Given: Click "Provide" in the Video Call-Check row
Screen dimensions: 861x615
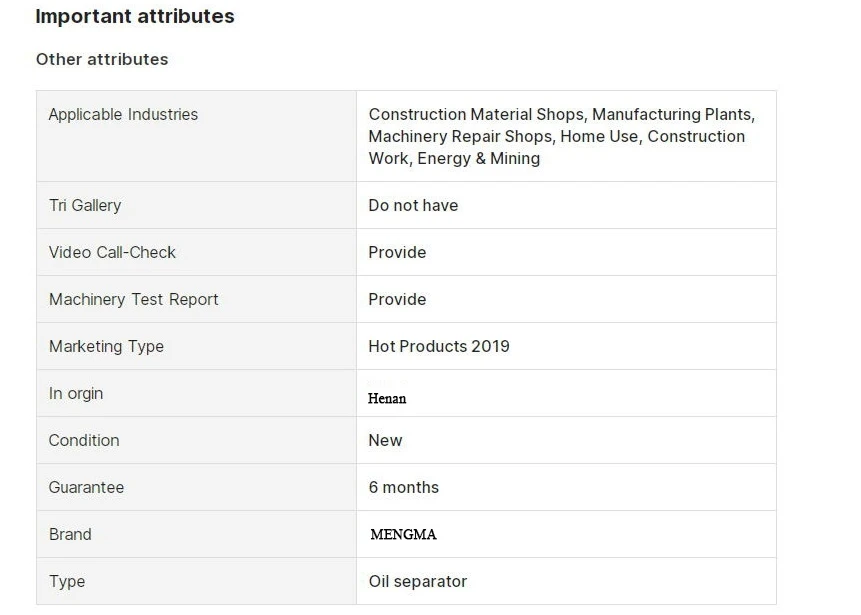Looking at the screenshot, I should coord(397,252).
